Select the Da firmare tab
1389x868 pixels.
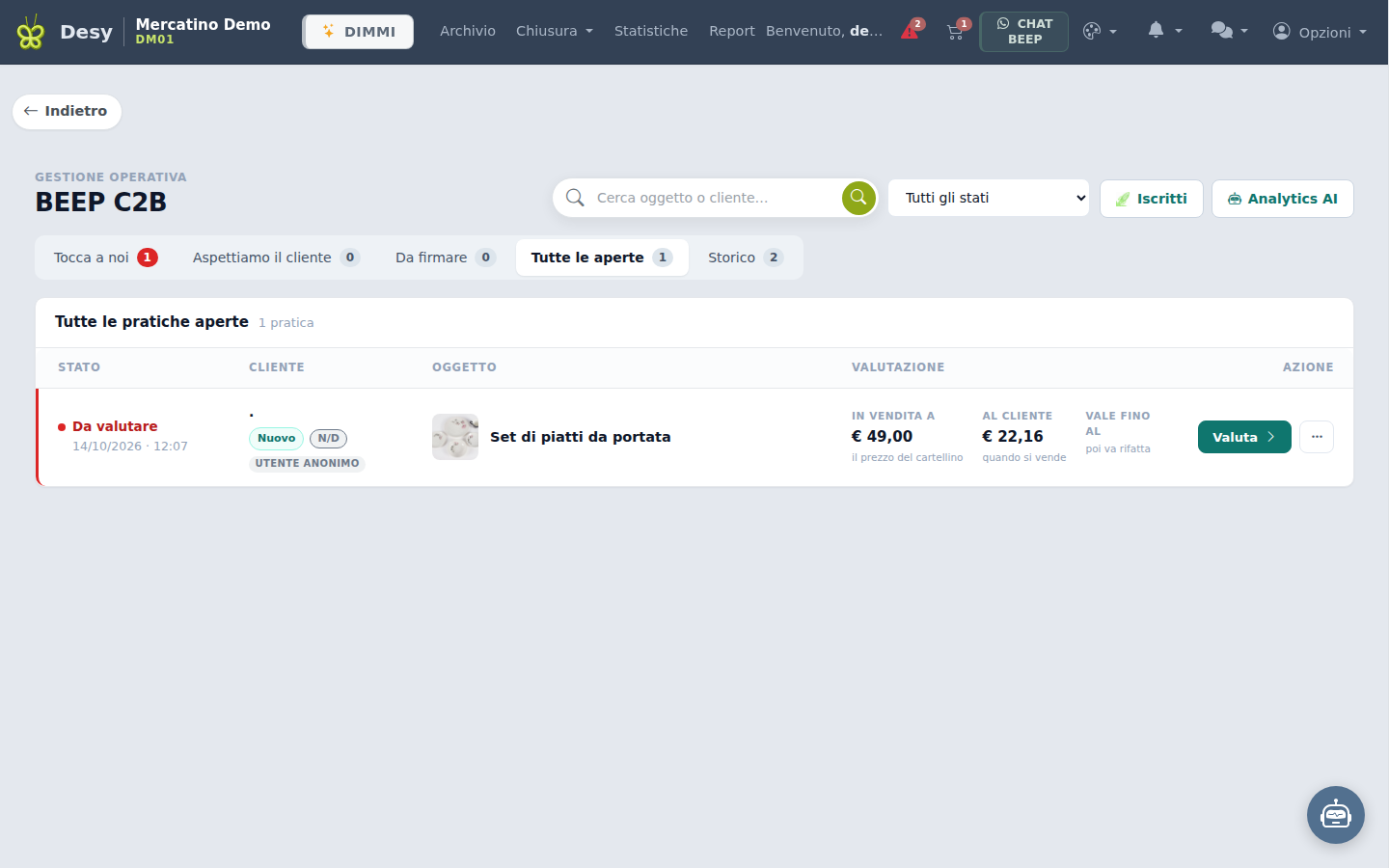pyautogui.click(x=446, y=258)
